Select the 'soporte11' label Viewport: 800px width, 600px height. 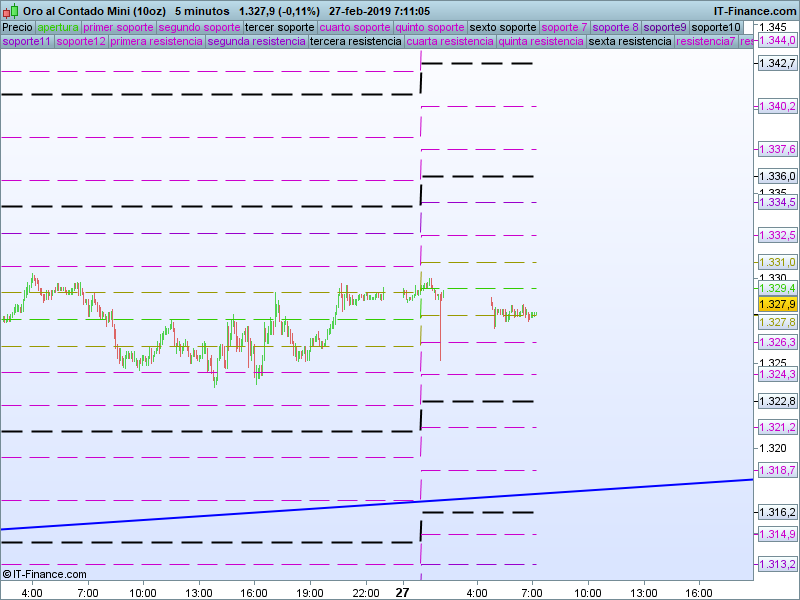point(27,42)
